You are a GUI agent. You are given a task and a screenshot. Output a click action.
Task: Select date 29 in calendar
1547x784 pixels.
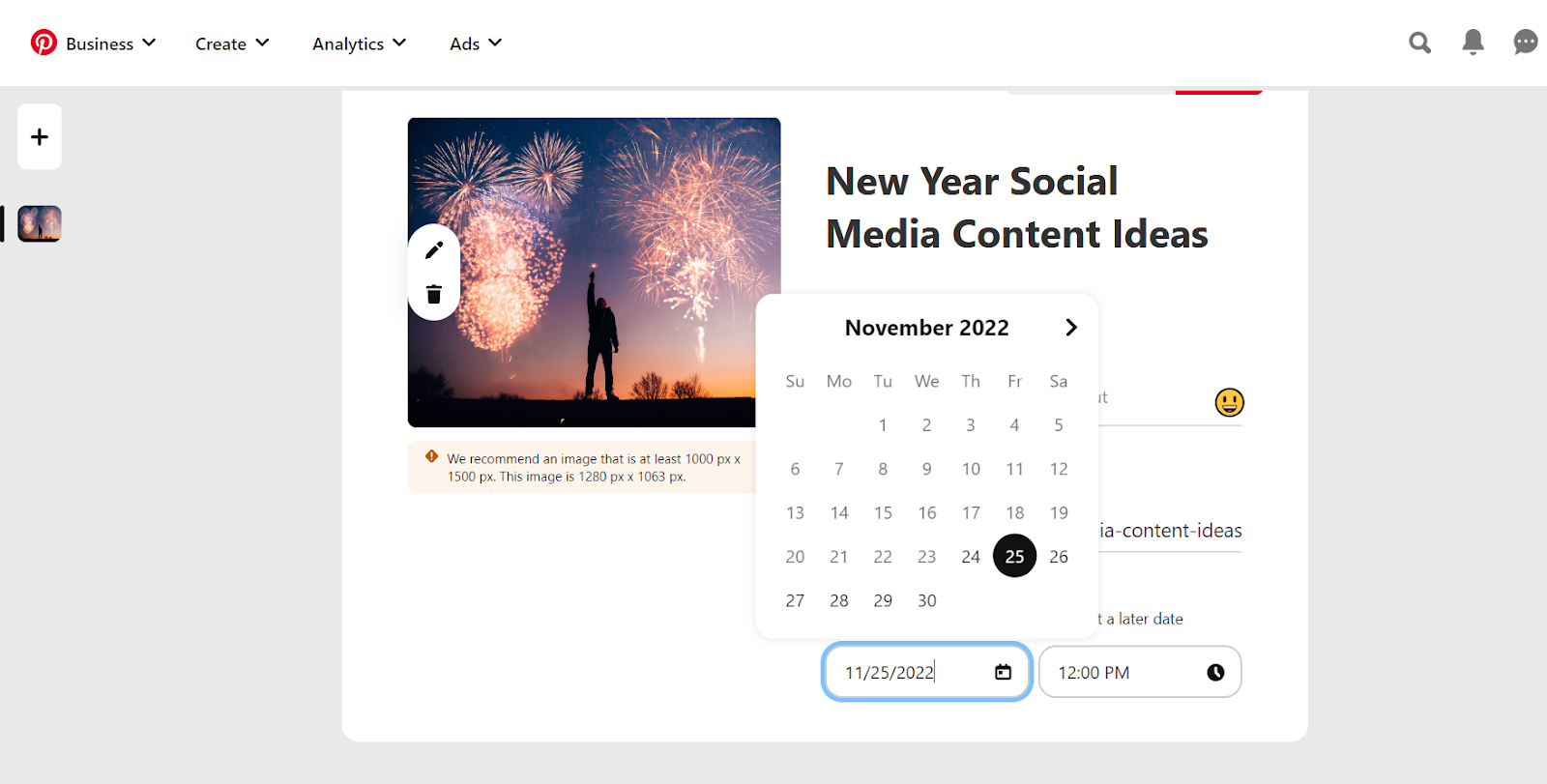point(883,600)
